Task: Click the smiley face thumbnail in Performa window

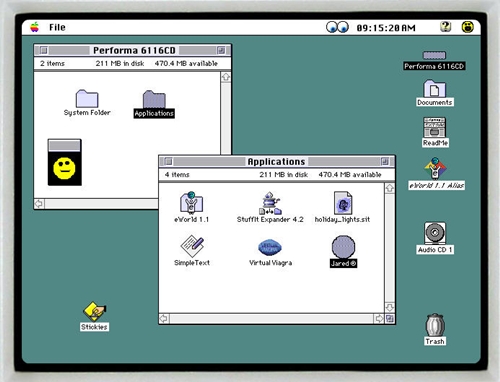Action: coord(64,162)
